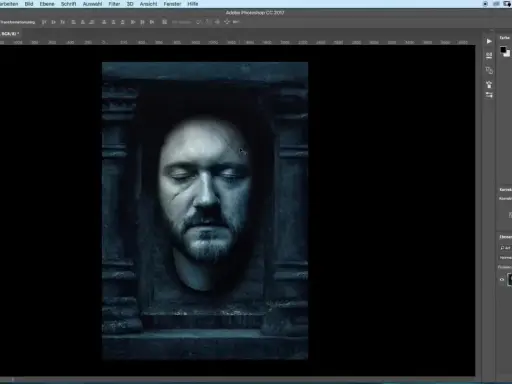Click align right edges icon

(92, 22)
